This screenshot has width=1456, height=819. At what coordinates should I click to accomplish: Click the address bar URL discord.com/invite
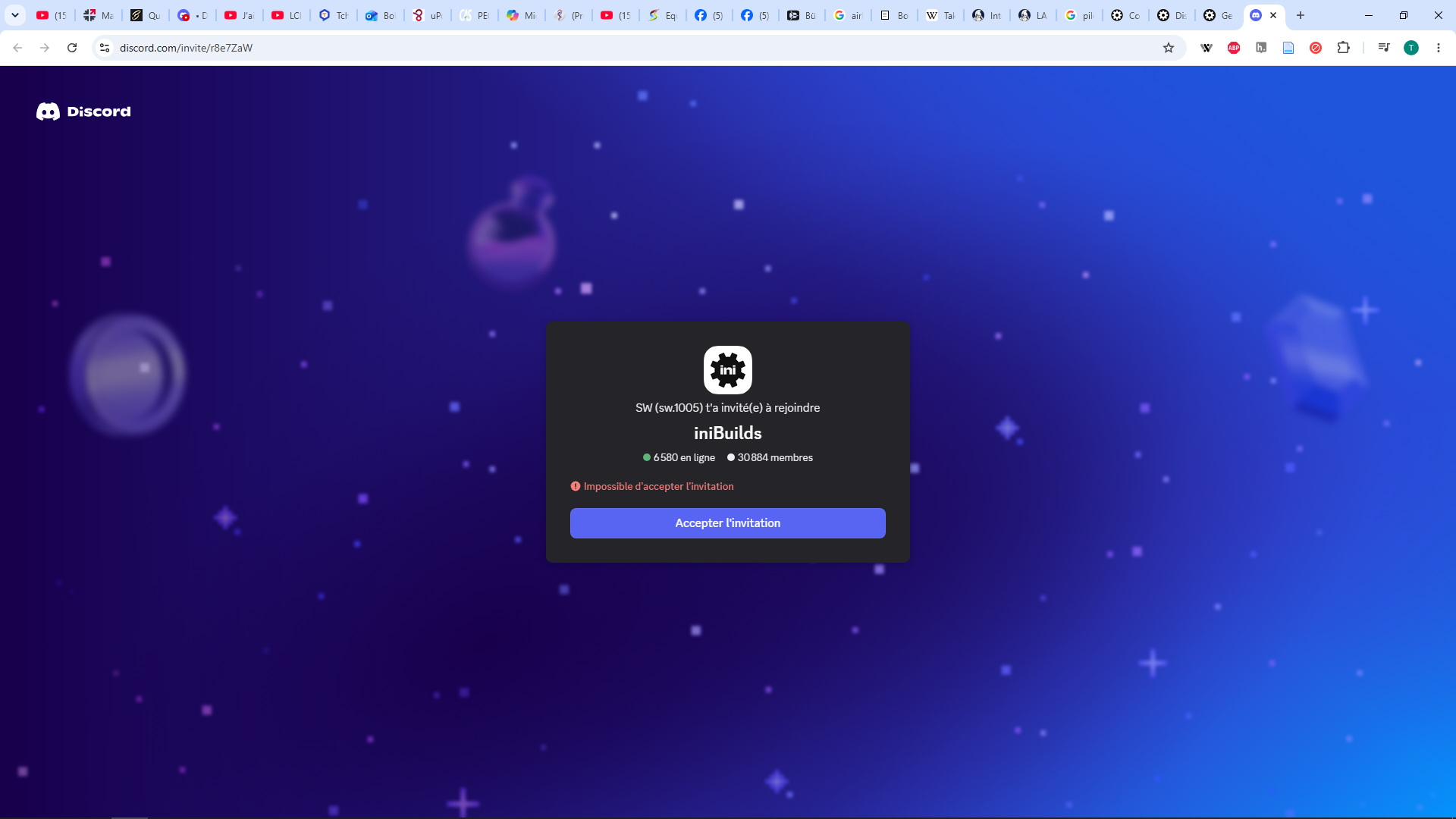[186, 48]
